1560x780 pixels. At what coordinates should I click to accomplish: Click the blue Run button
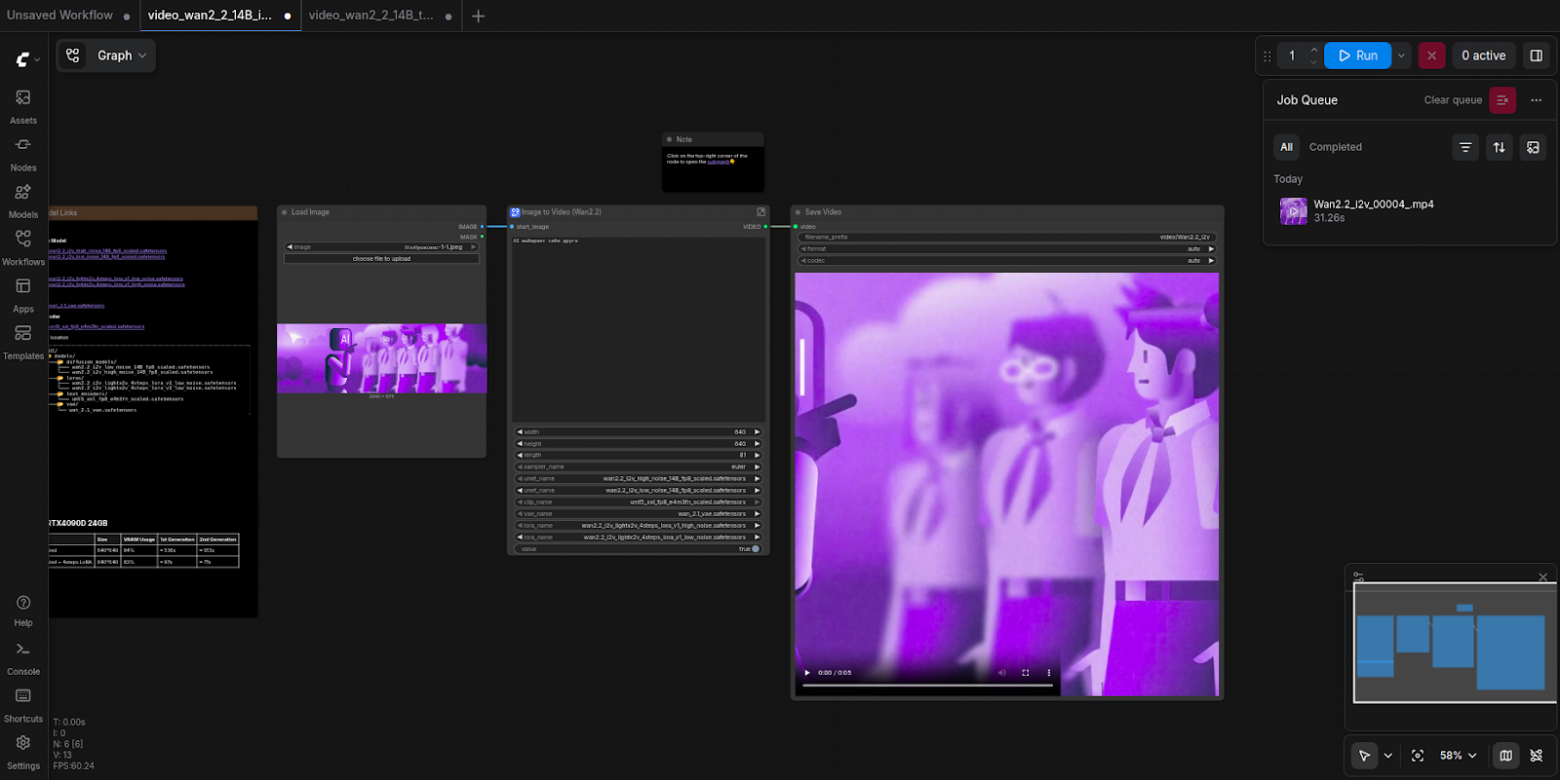[x=1357, y=56]
